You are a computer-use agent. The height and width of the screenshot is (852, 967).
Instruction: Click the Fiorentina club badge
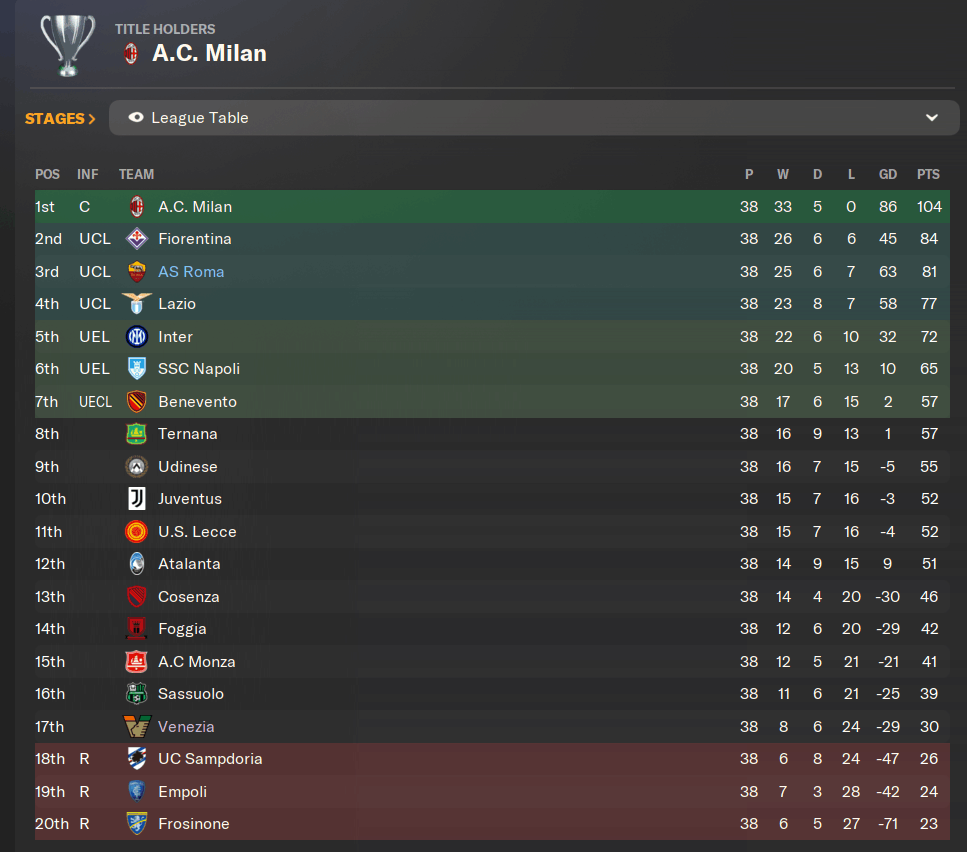tap(136, 239)
